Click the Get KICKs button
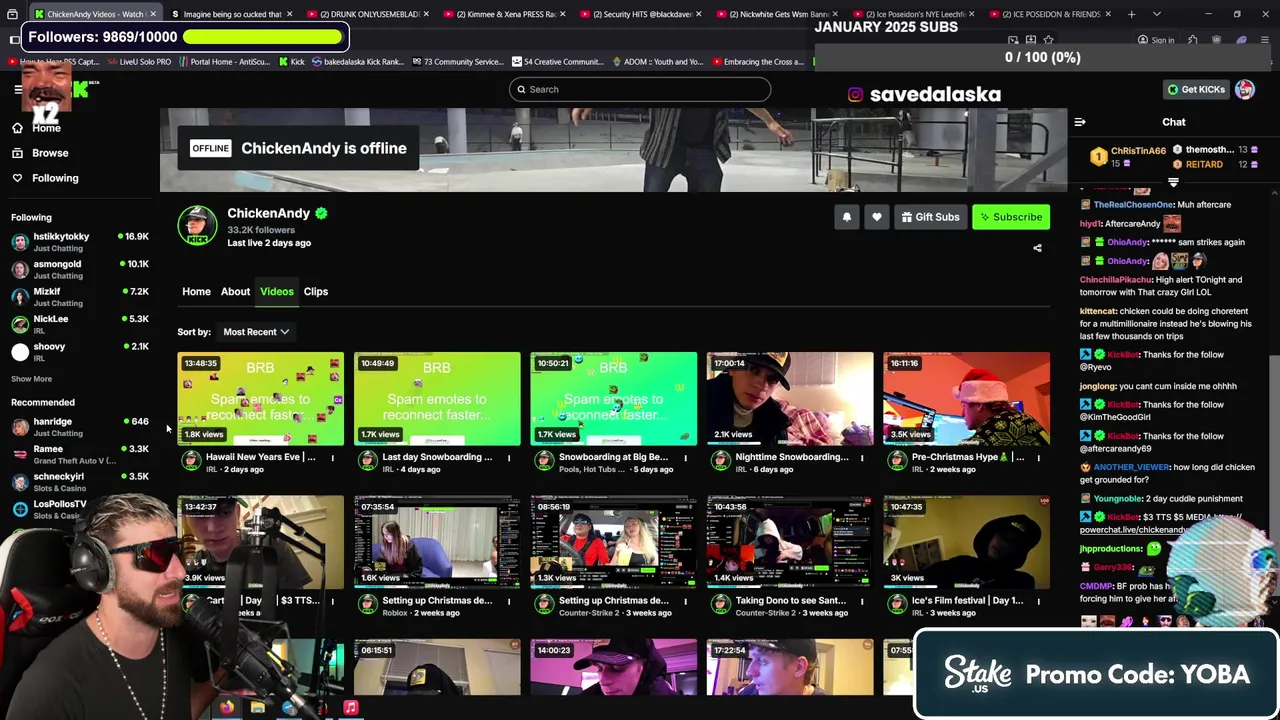 1196,89
